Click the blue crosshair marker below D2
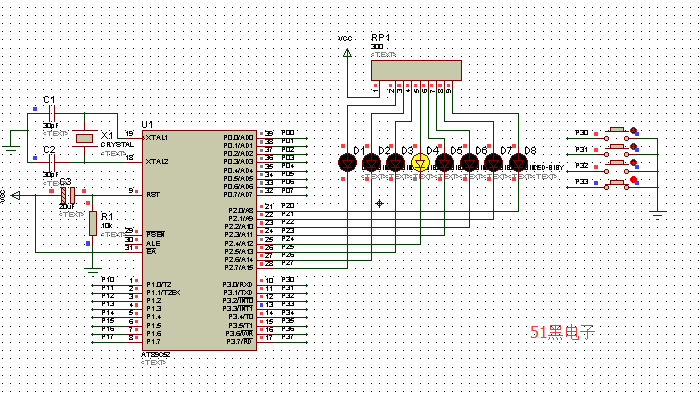This screenshot has width=700, height=393. [x=379, y=204]
